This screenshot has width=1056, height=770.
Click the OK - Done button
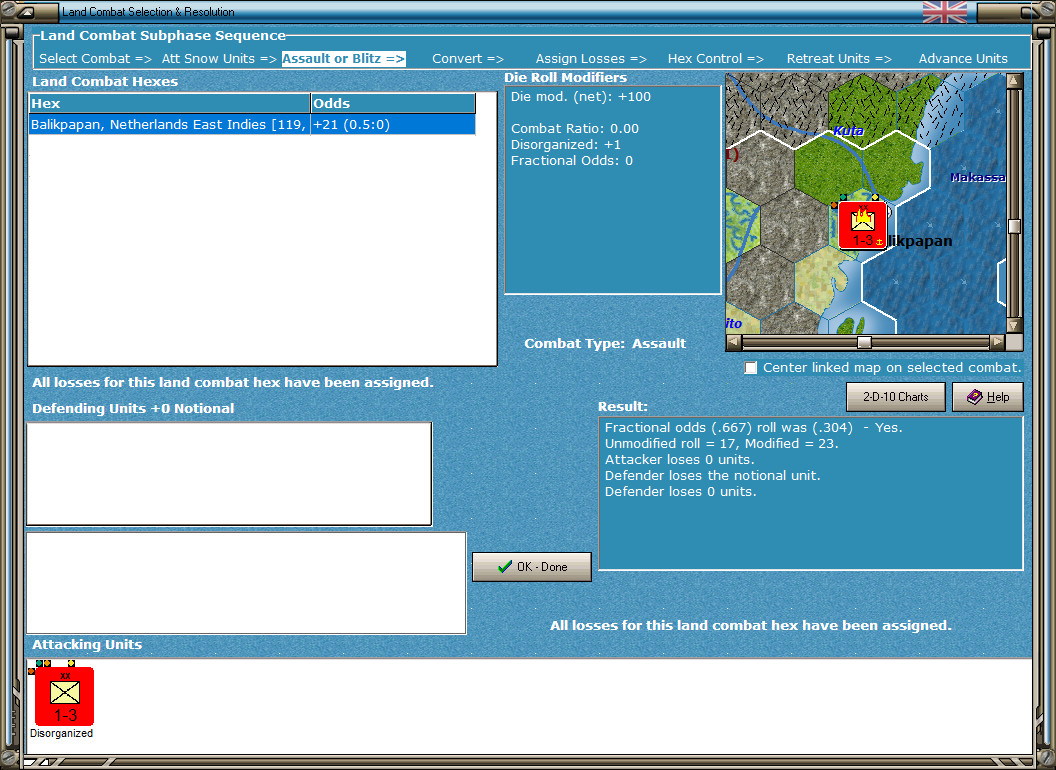[x=532, y=567]
